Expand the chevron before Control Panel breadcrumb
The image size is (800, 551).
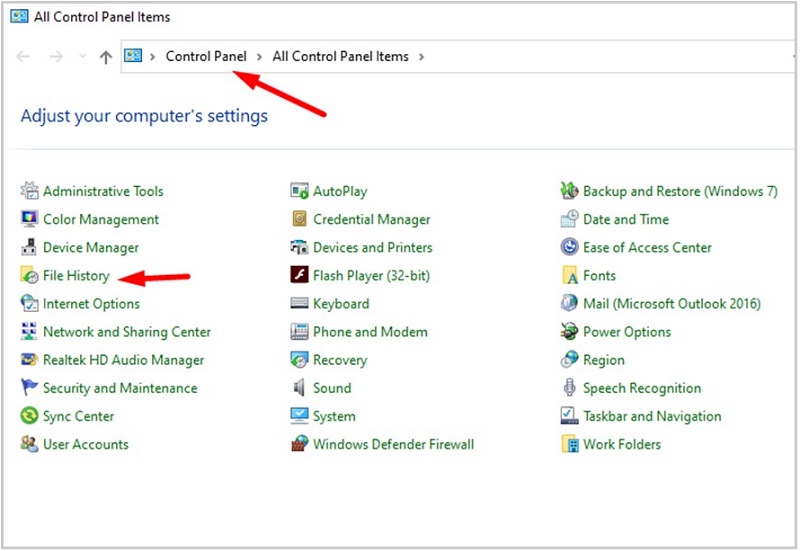point(153,57)
